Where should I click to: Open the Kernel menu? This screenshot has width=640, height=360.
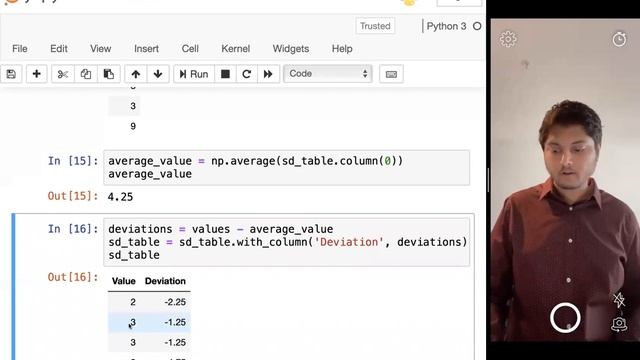coord(236,49)
